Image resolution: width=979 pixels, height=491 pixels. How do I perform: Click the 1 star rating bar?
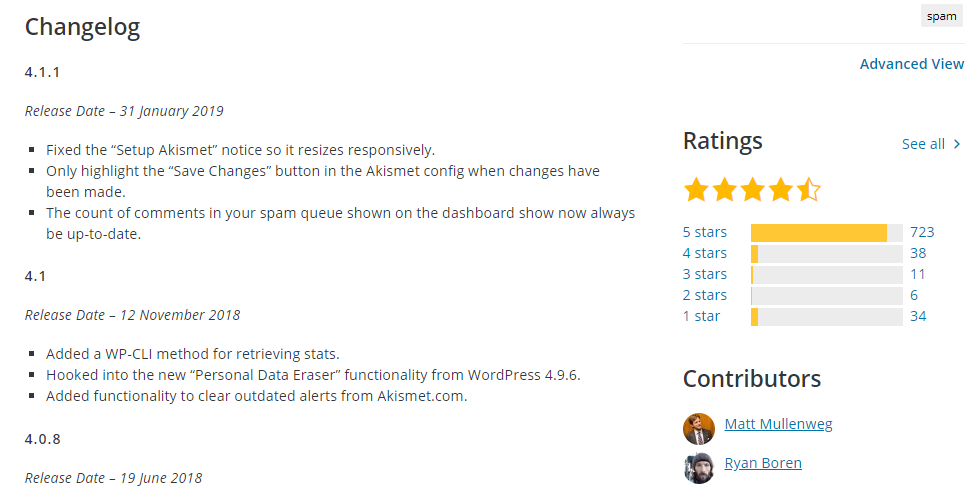pos(826,316)
